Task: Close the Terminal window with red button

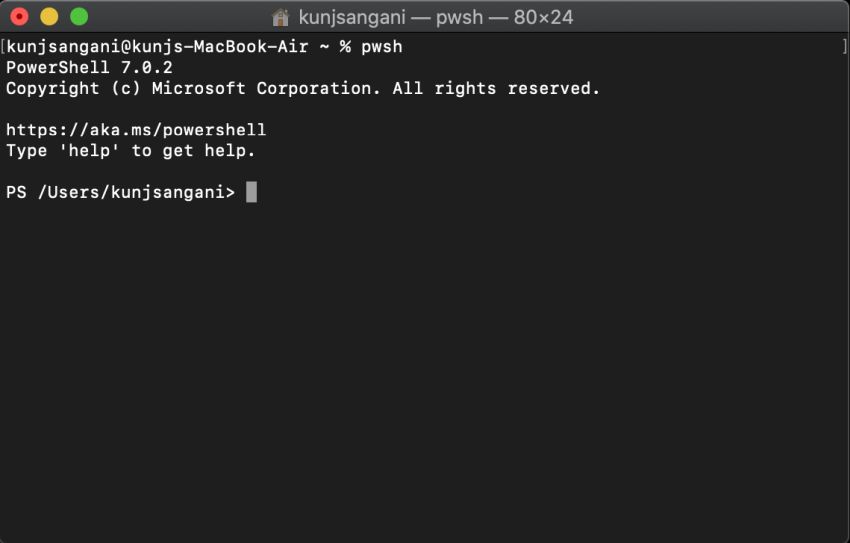Action: click(20, 17)
